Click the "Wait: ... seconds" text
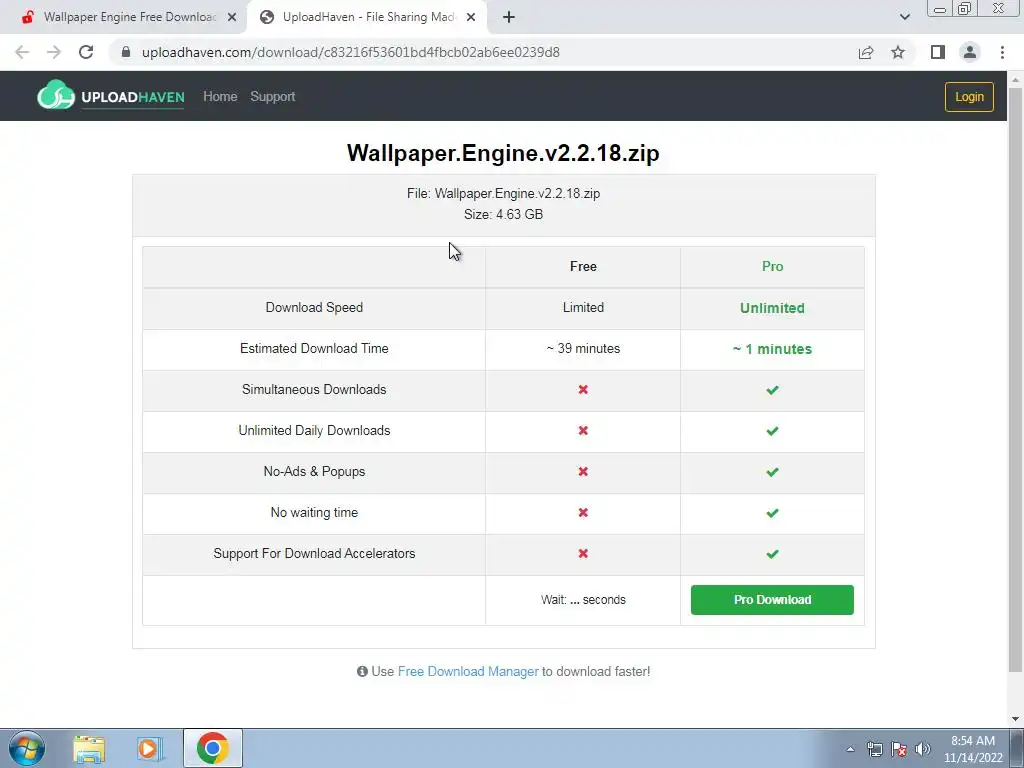This screenshot has width=1024, height=768. 583,600
